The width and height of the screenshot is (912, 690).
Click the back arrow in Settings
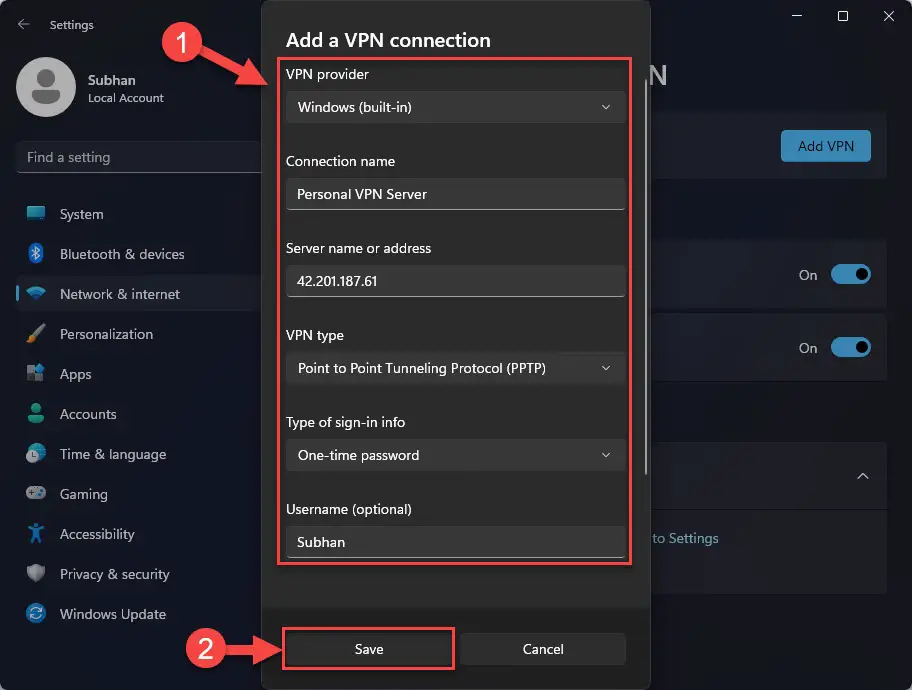[24, 25]
